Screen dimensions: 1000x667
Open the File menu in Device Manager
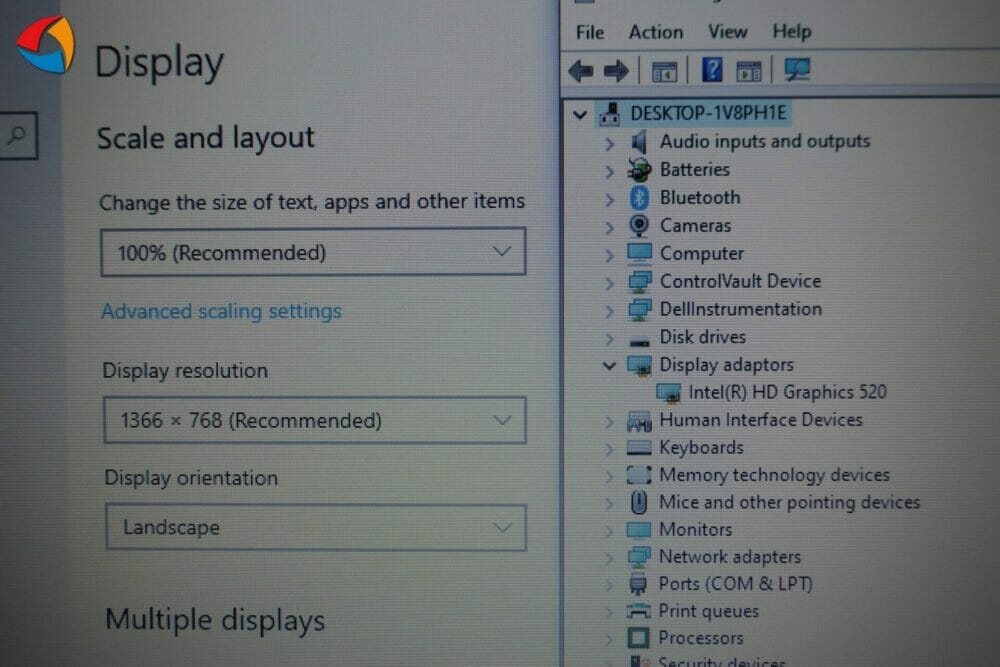click(x=589, y=32)
